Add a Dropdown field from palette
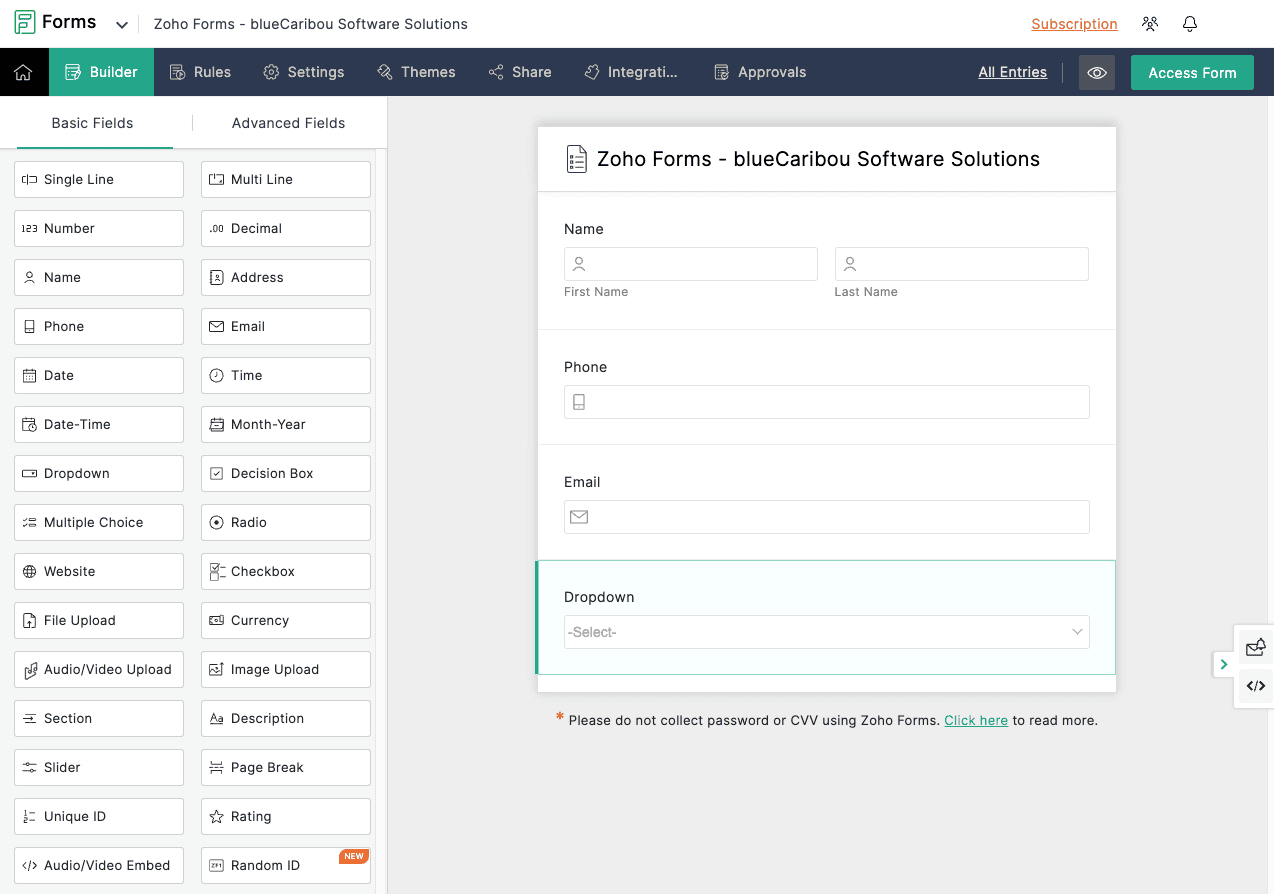Image resolution: width=1274 pixels, height=894 pixels. pyautogui.click(x=99, y=473)
